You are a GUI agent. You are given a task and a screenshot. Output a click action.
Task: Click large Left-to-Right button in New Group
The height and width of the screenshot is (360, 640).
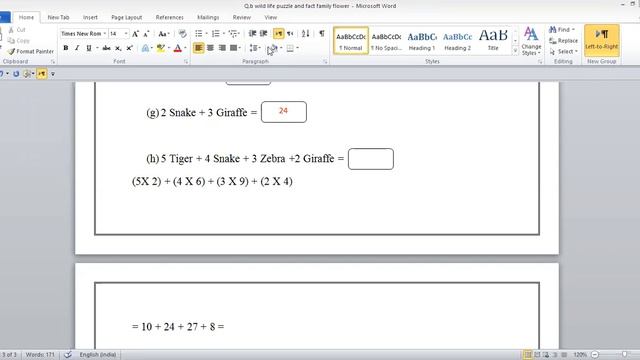(x=602, y=40)
